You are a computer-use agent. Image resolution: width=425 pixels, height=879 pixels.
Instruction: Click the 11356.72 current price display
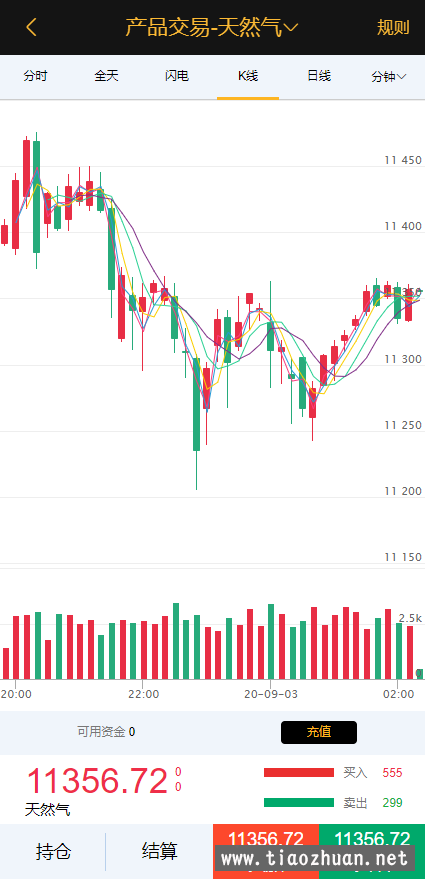click(97, 781)
